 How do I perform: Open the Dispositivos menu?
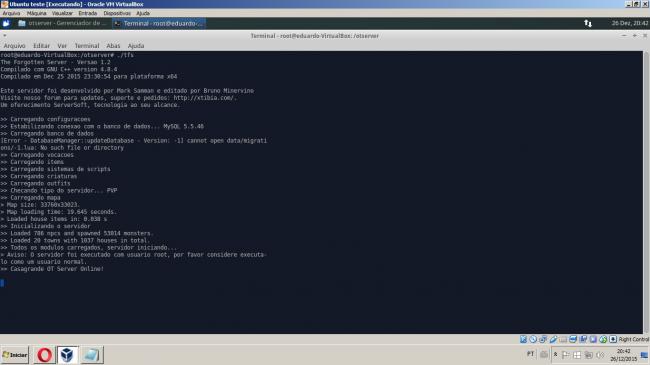(116, 13)
